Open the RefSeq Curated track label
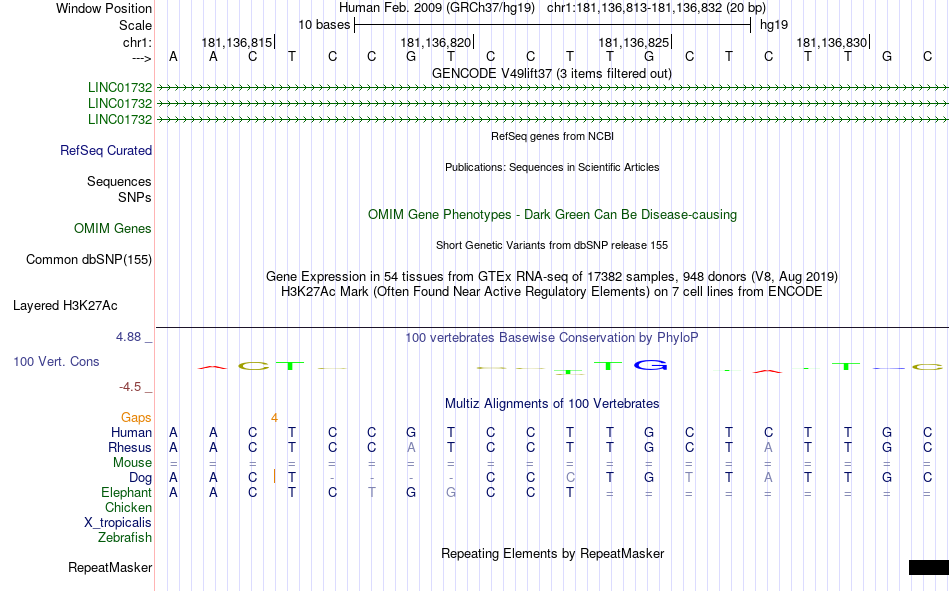 [106, 150]
